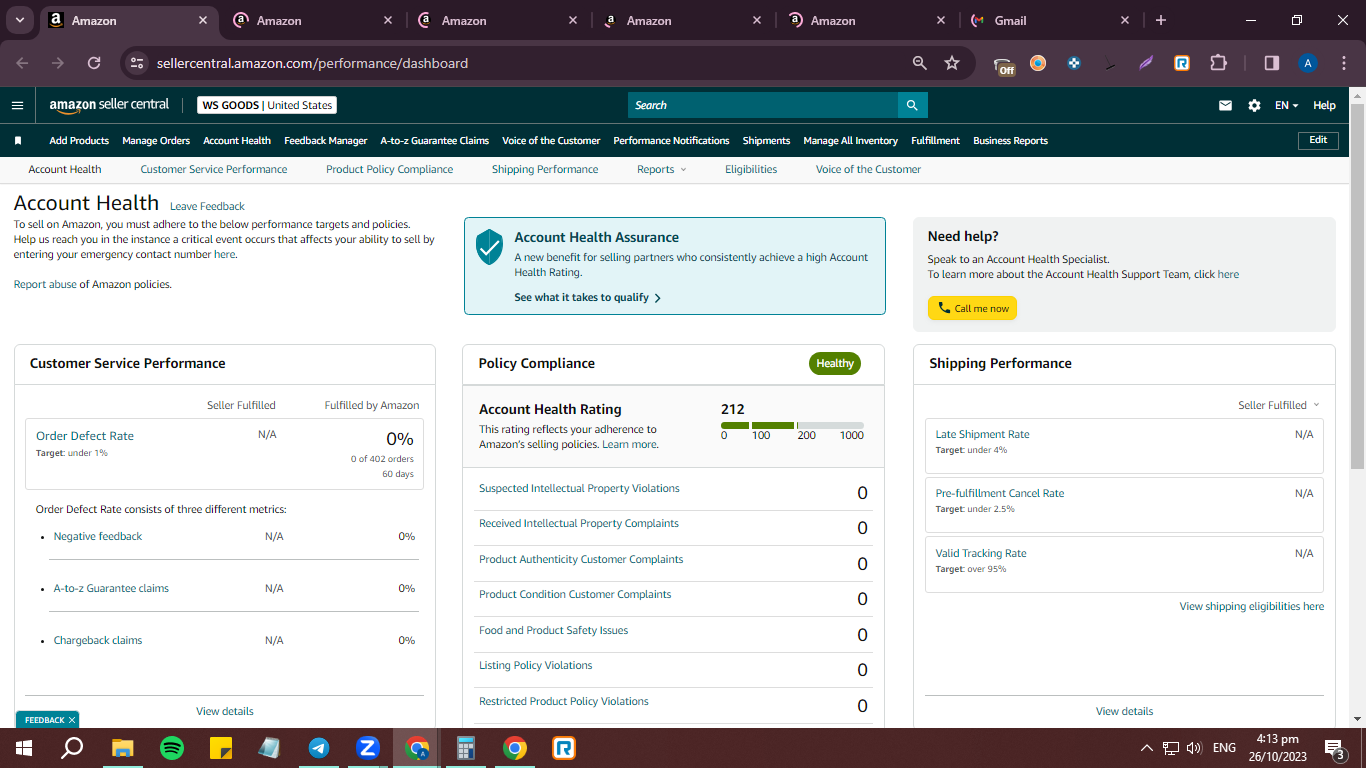
Task: Click the bookmark flag icon before Add Products
Action: 18,141
